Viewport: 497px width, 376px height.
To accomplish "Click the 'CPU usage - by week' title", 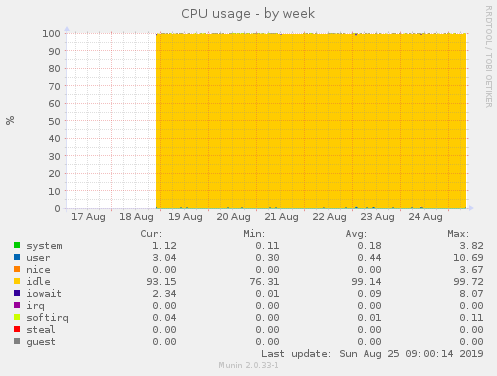I will tap(248, 14).
